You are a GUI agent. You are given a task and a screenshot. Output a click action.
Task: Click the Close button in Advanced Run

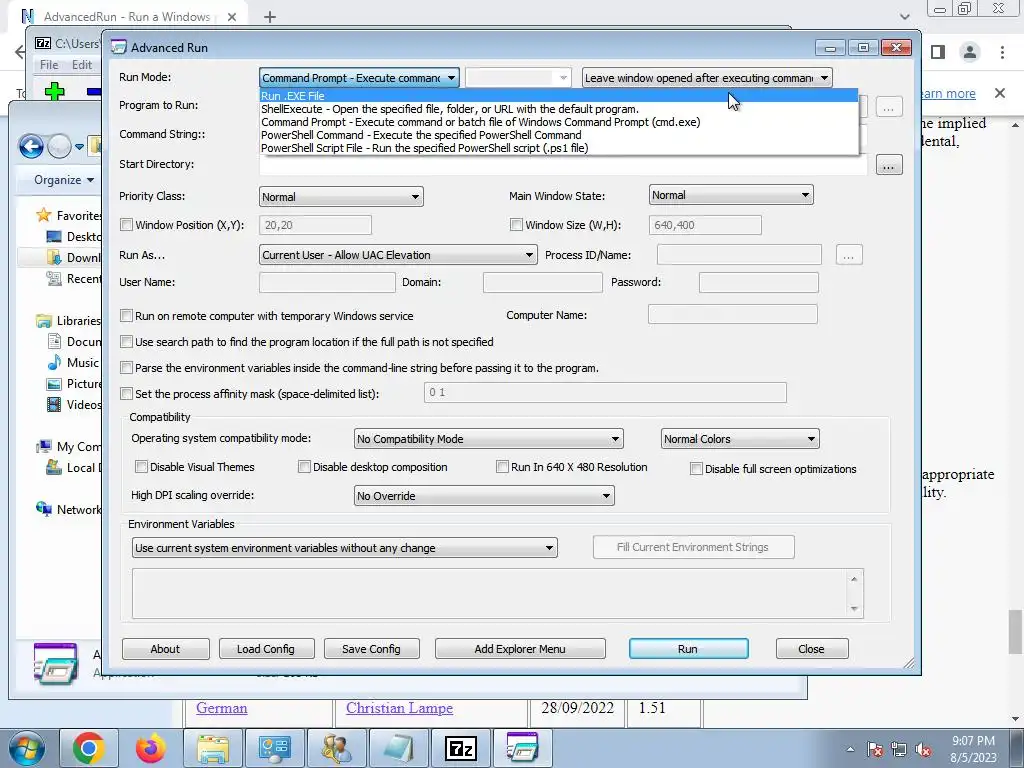click(812, 649)
